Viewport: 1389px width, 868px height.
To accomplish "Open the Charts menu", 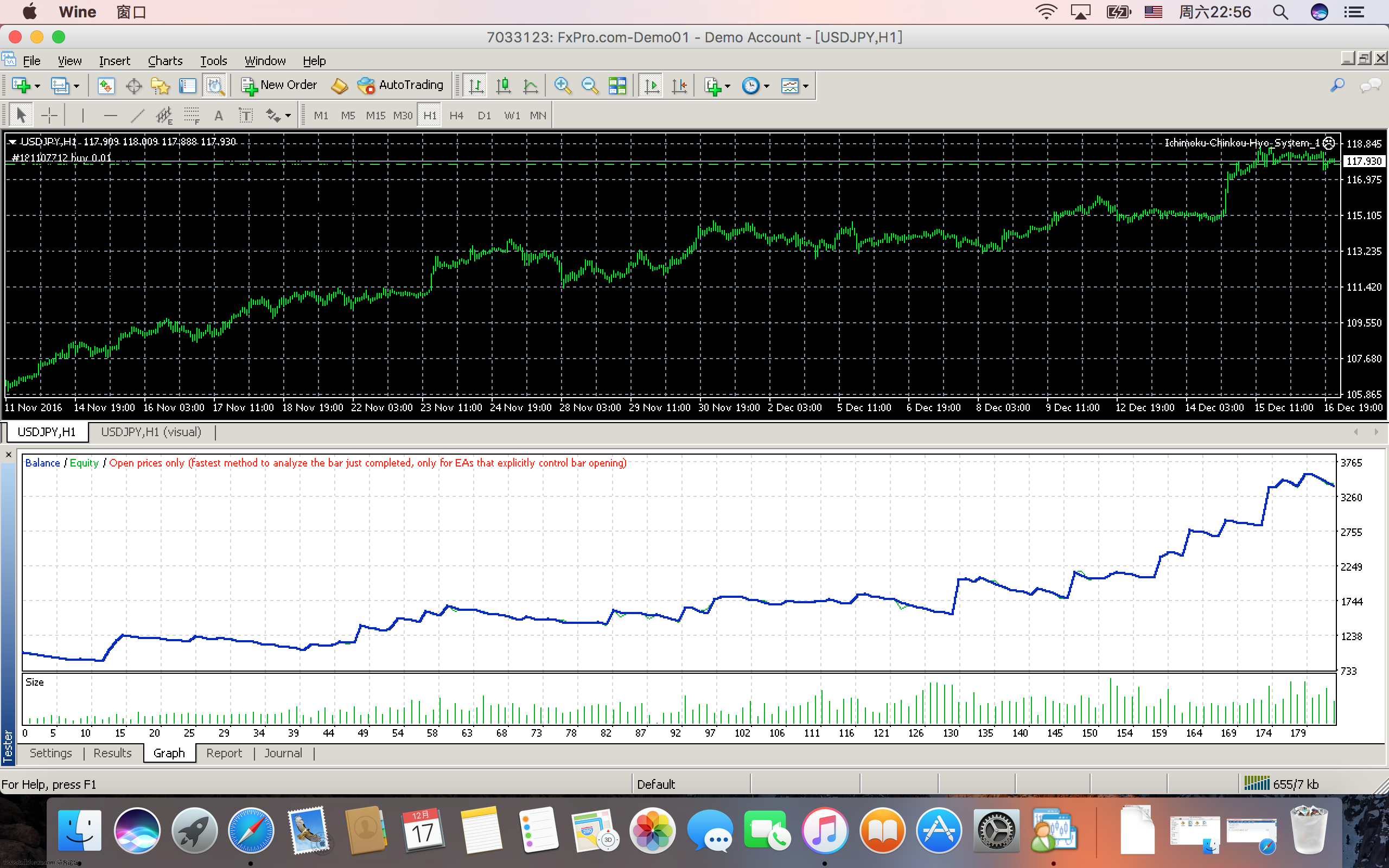I will pyautogui.click(x=165, y=60).
